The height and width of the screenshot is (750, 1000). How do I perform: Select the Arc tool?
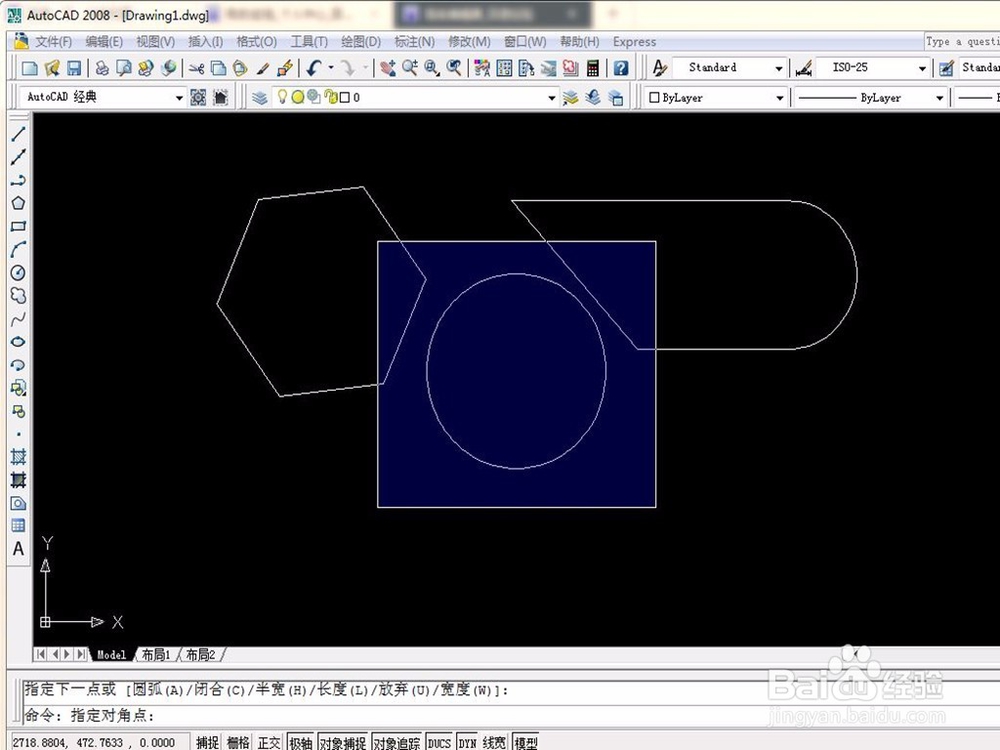[x=18, y=249]
